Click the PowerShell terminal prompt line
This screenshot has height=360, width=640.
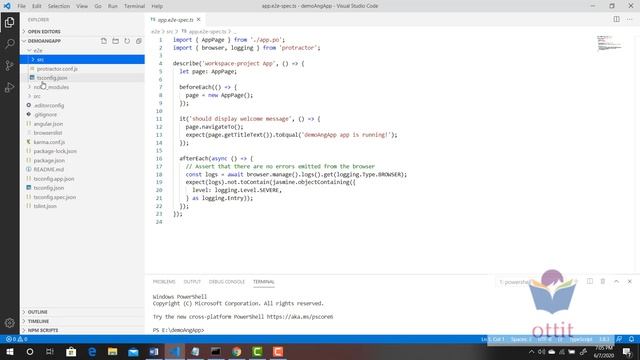tap(178, 330)
